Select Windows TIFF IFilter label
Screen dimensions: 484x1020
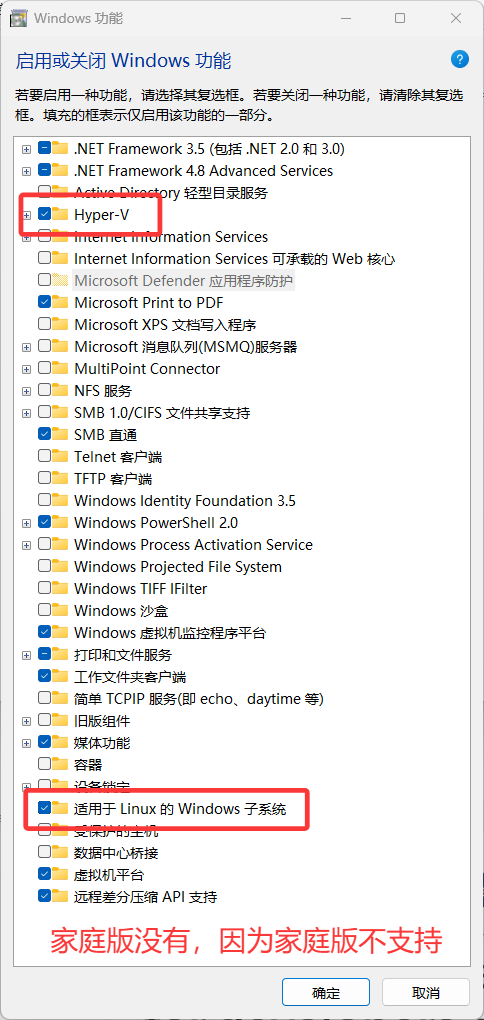(141, 588)
